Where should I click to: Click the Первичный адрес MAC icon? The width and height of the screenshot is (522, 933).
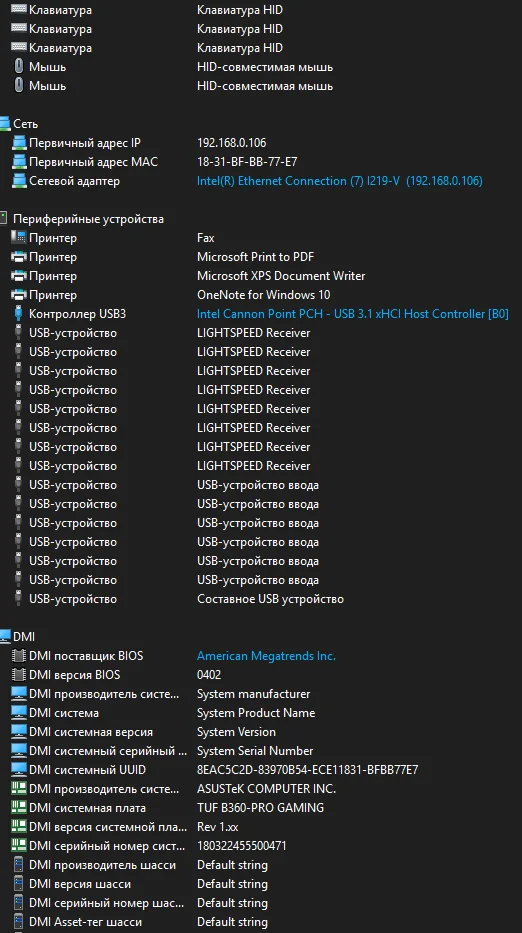[19, 162]
